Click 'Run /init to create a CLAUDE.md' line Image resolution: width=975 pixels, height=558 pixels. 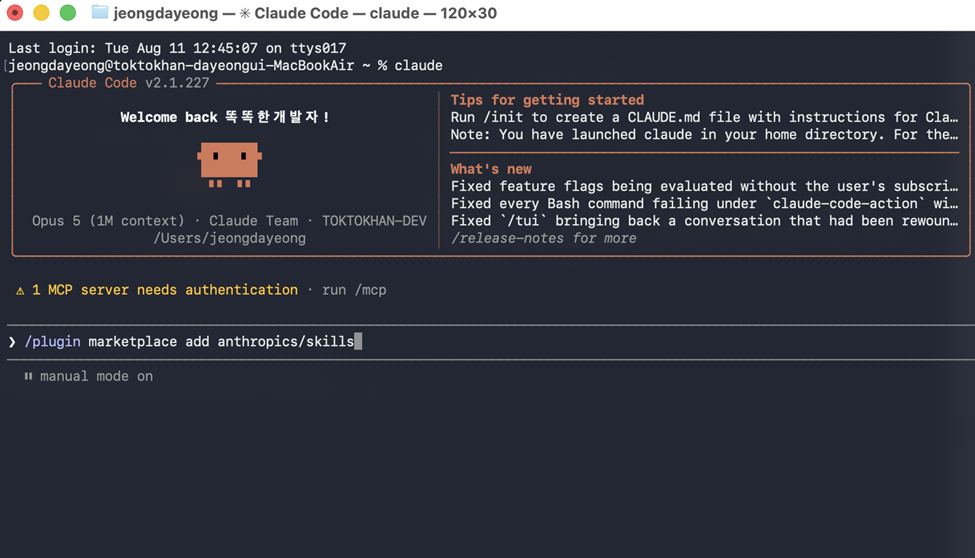[x=705, y=118]
